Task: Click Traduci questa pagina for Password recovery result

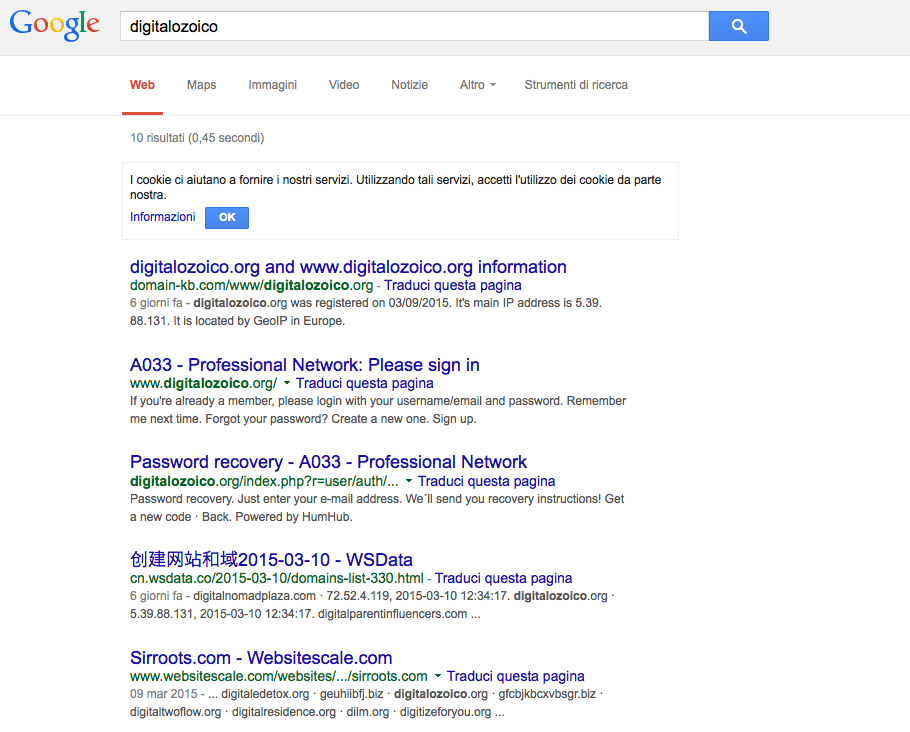Action: (486, 481)
